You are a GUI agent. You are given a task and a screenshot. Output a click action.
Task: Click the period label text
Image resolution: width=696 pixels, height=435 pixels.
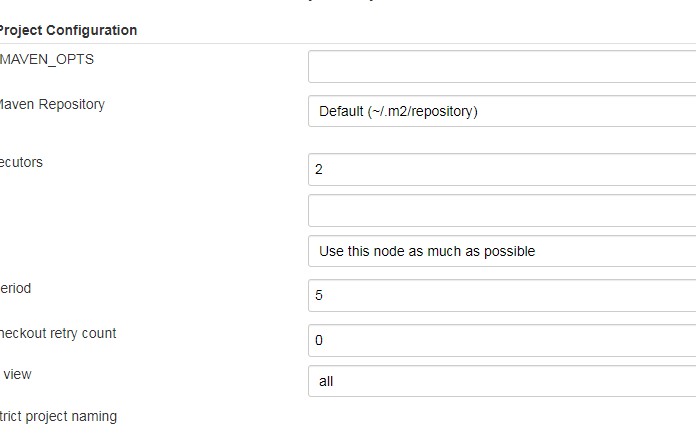[x=15, y=288]
